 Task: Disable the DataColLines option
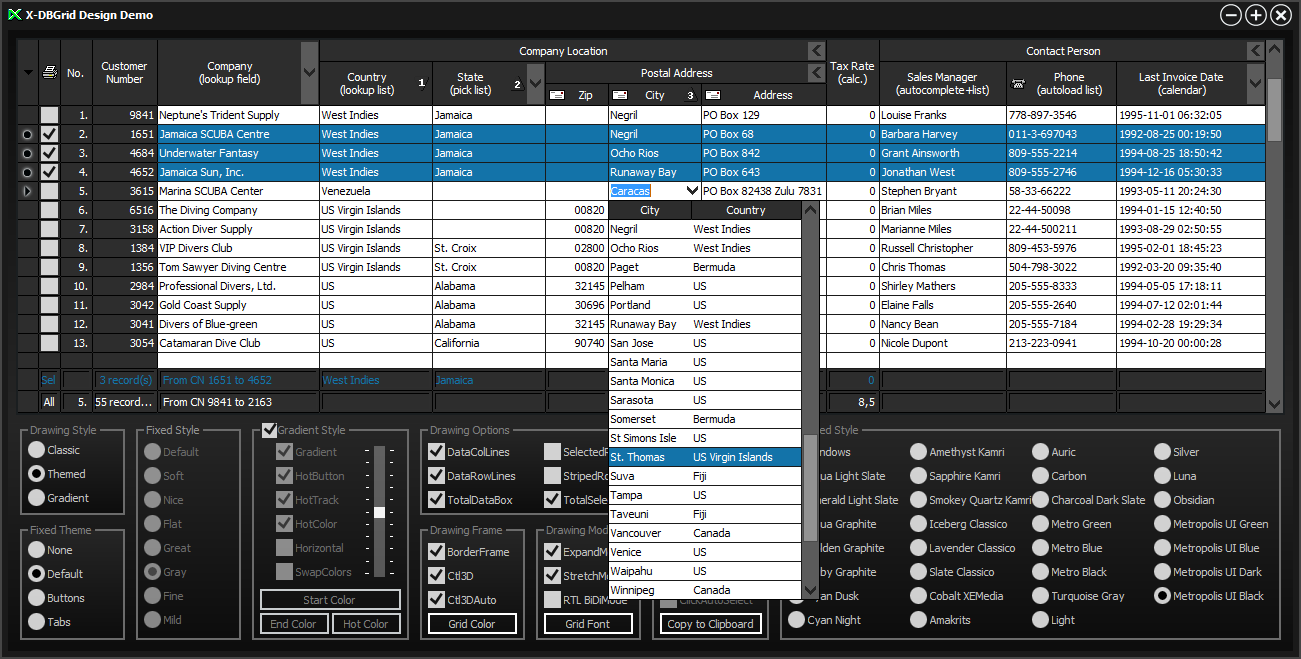coord(436,452)
